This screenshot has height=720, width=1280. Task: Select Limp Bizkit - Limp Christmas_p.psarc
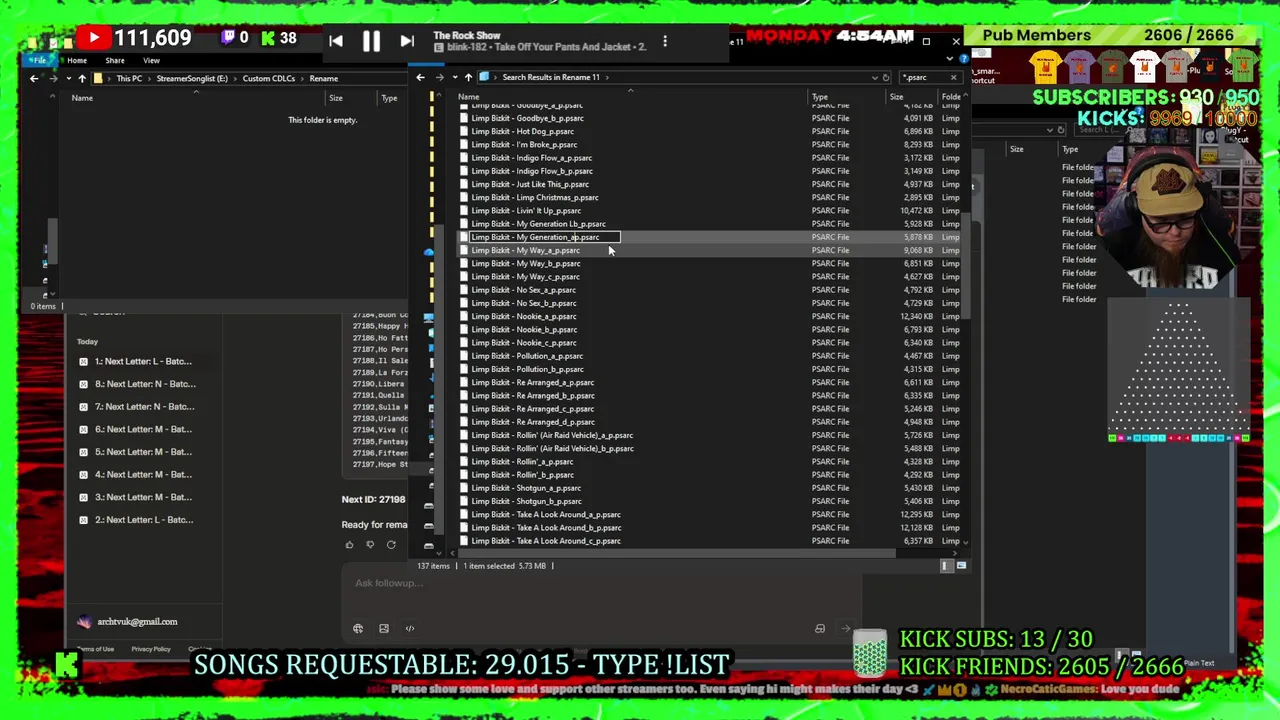(x=534, y=197)
